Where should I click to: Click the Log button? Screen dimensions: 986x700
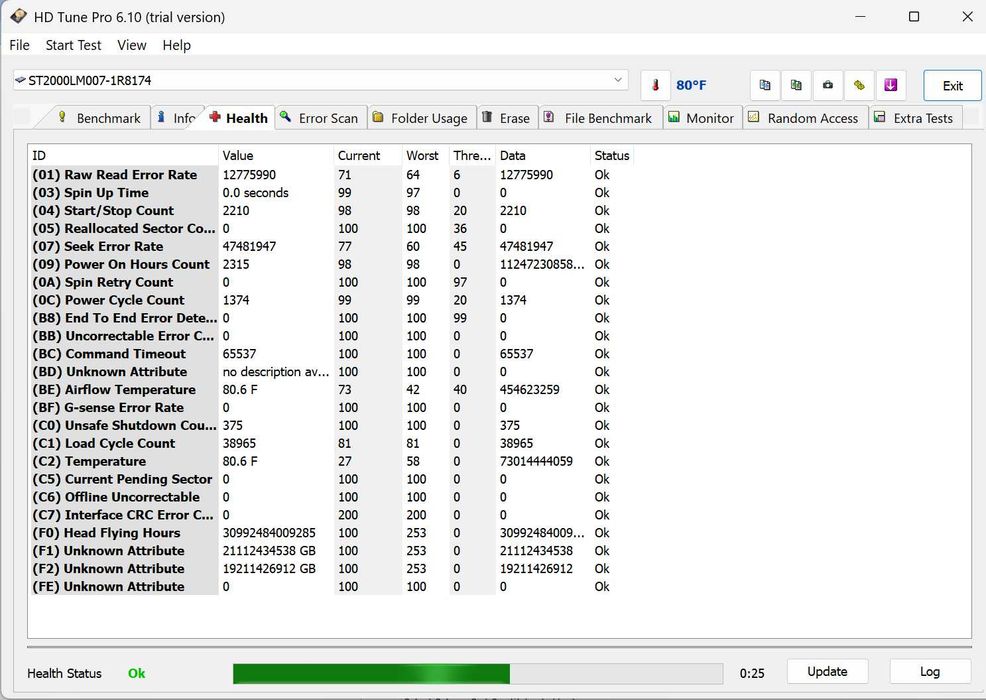point(929,672)
